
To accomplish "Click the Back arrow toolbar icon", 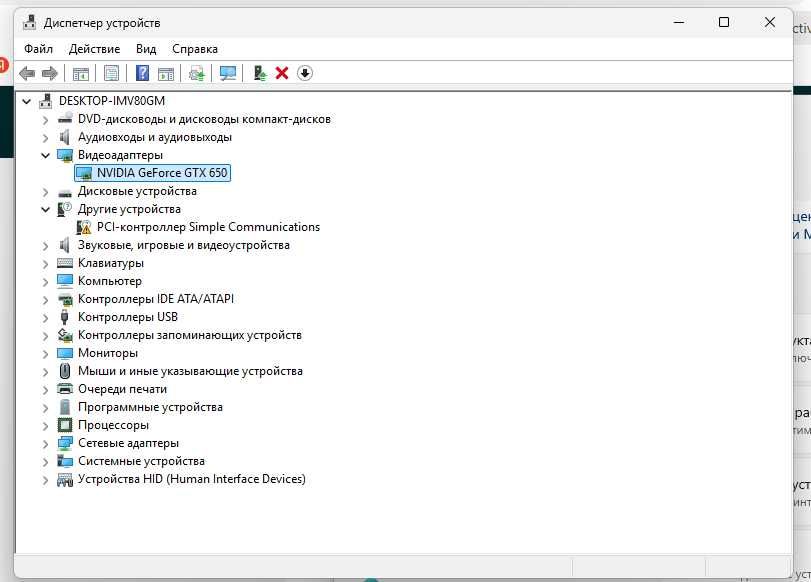I will (x=27, y=73).
